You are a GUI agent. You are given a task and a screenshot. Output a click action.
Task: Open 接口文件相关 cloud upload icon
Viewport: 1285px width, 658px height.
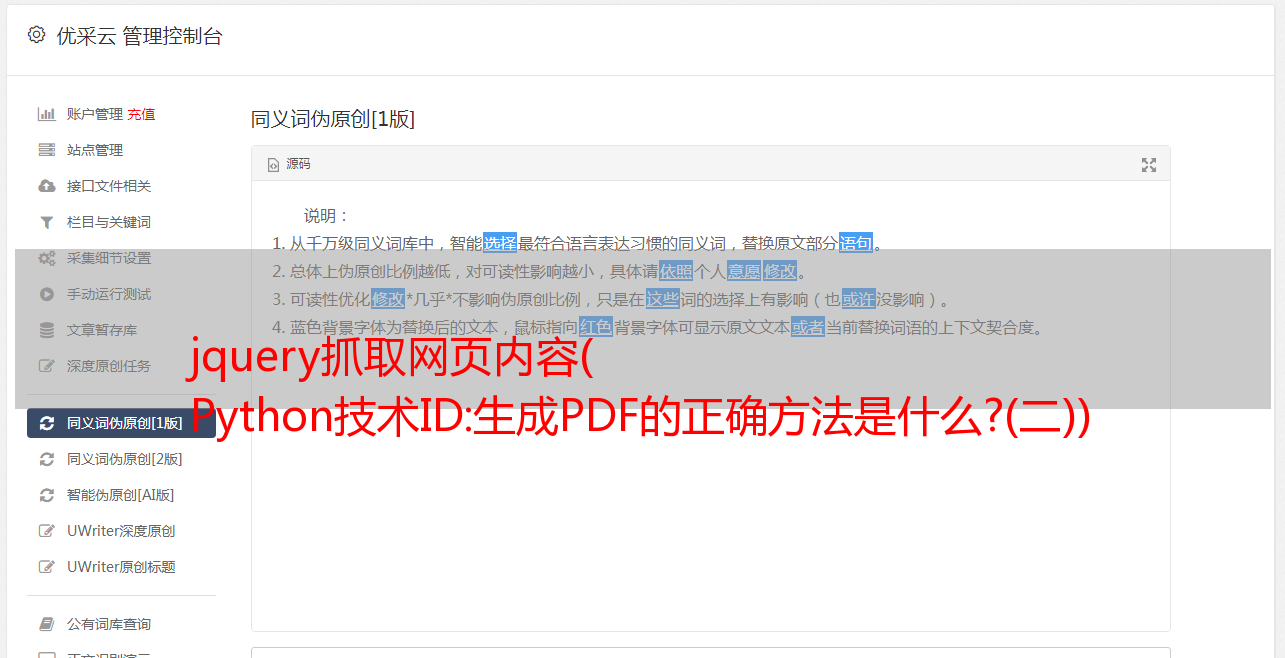(46, 186)
